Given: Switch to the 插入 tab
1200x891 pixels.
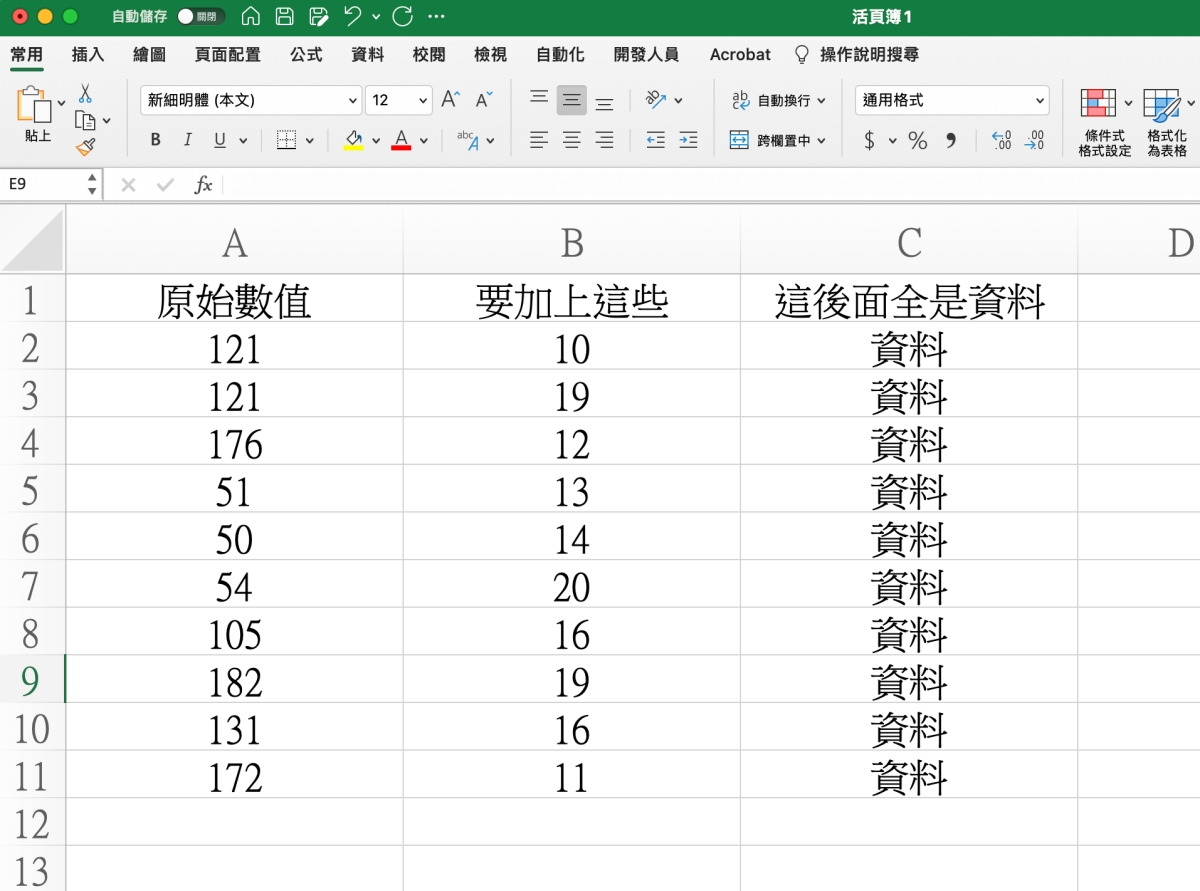Looking at the screenshot, I should 88,55.
